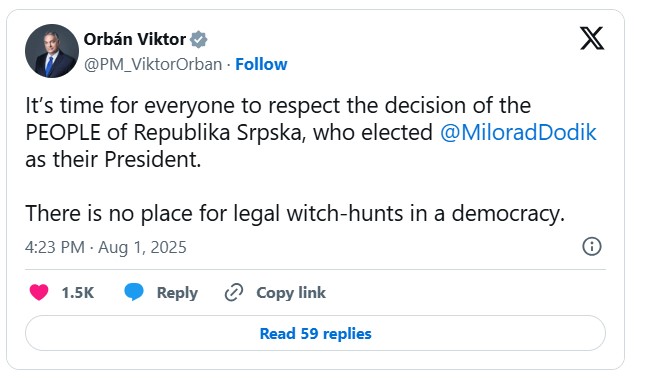
Task: Click the chain link copy icon
Action: (234, 293)
